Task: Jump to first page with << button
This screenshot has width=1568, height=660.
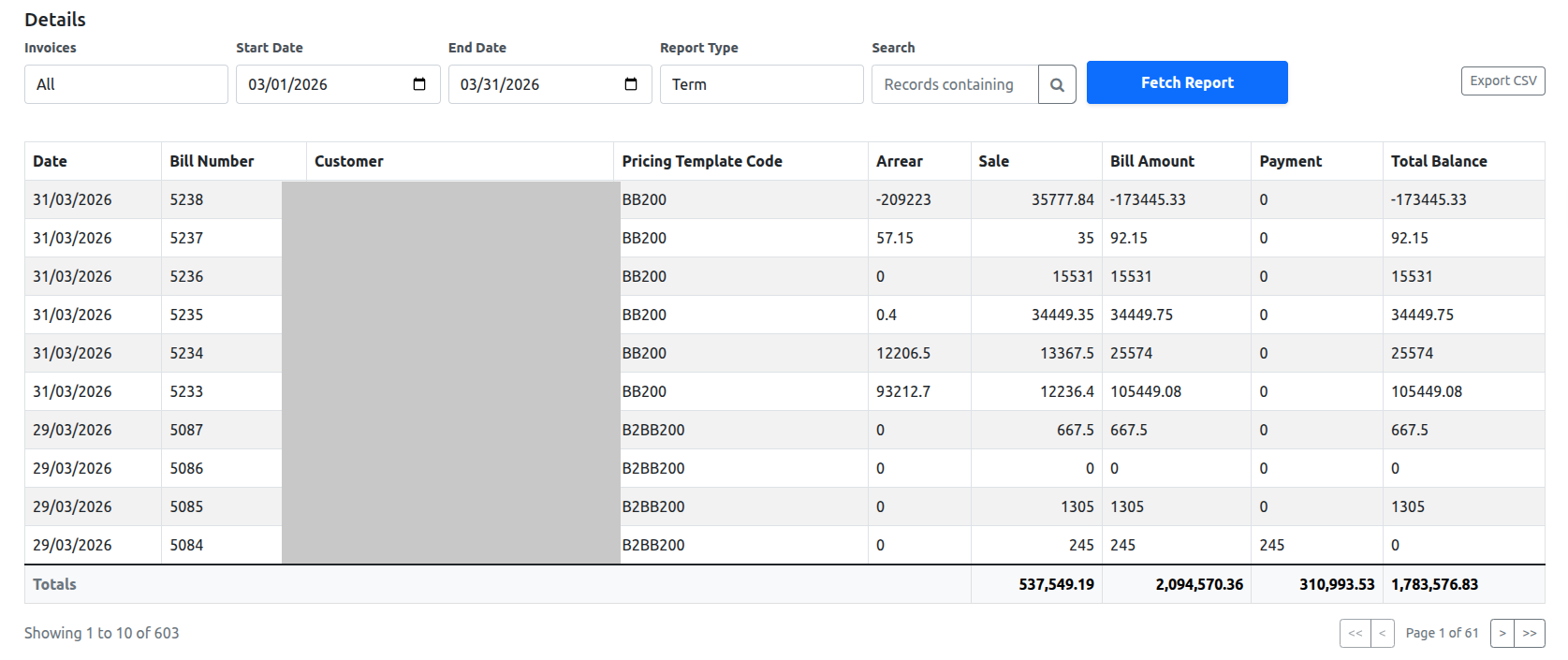Action: click(x=1356, y=633)
